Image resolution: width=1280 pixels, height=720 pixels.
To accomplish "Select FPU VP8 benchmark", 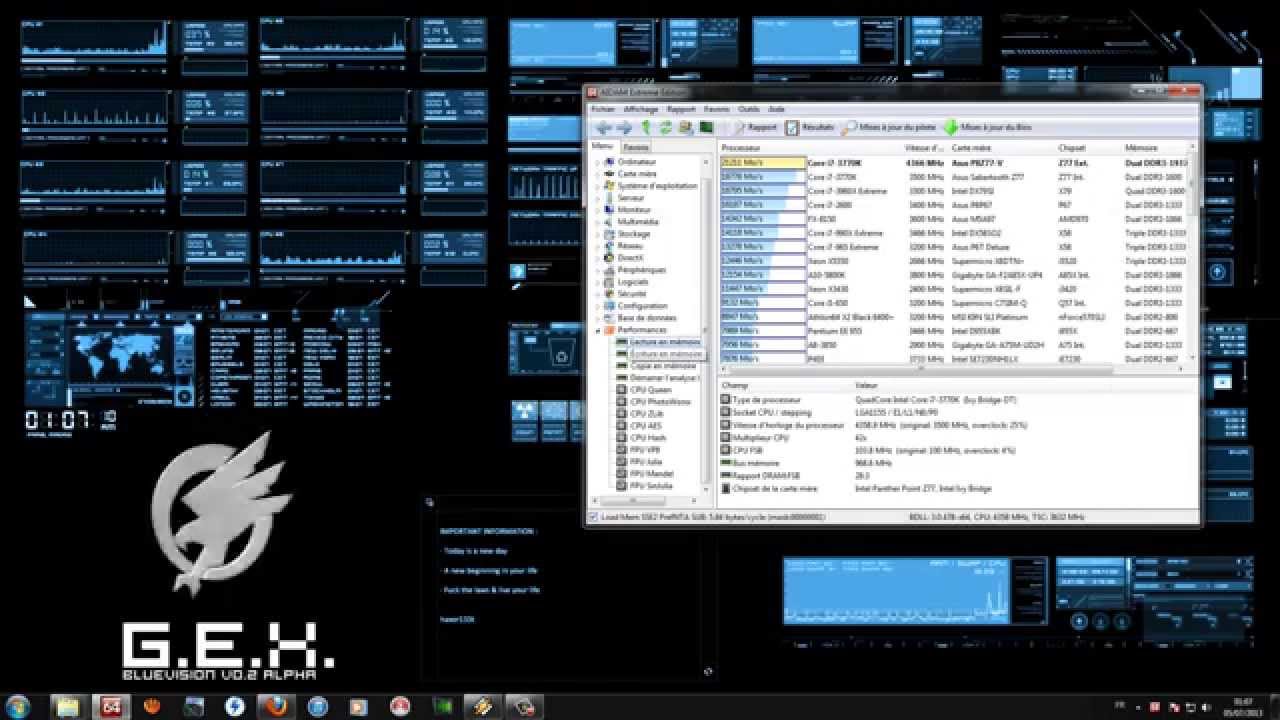I will coord(646,450).
